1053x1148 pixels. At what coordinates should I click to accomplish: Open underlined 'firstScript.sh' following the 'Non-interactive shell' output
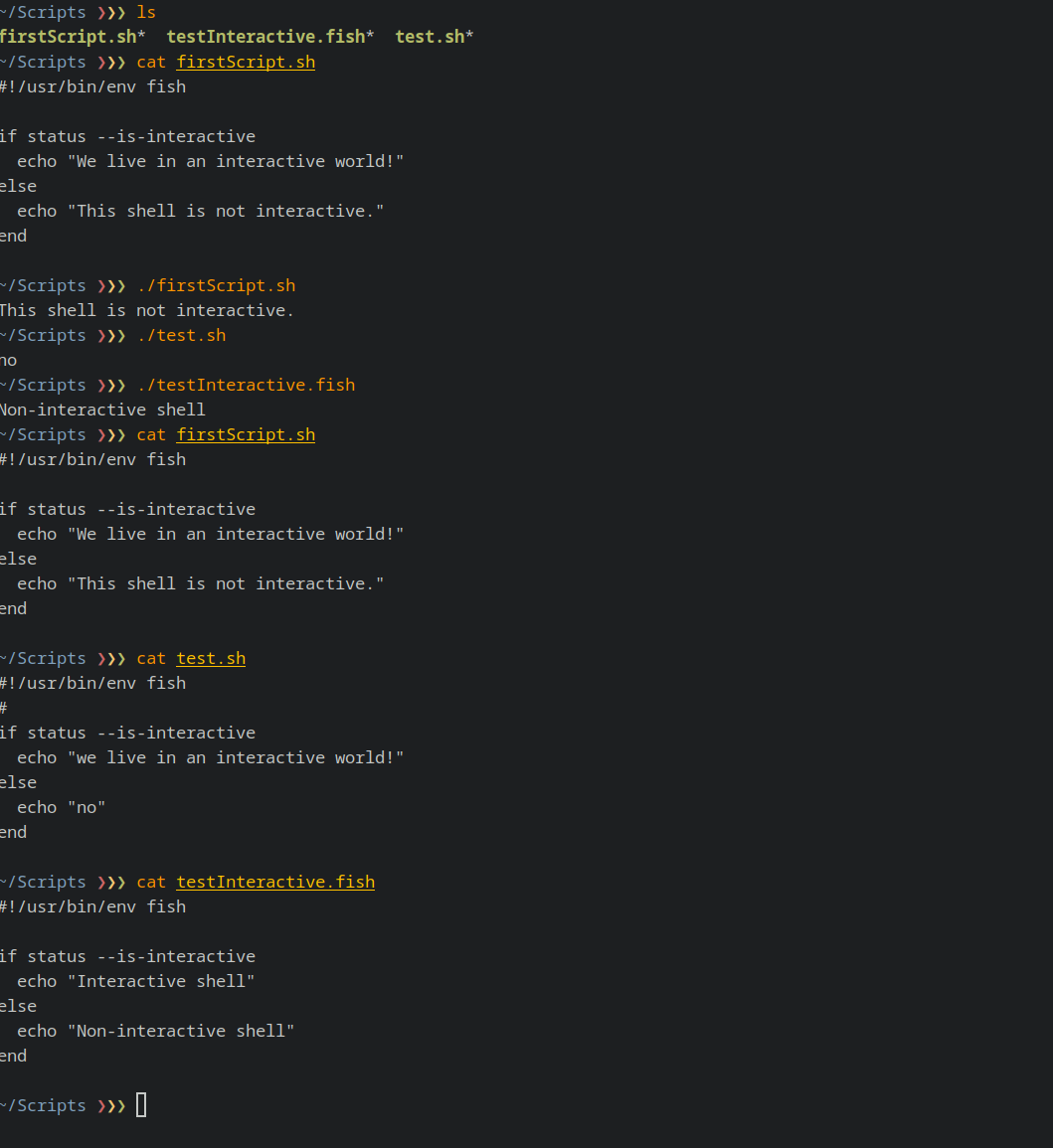click(246, 435)
